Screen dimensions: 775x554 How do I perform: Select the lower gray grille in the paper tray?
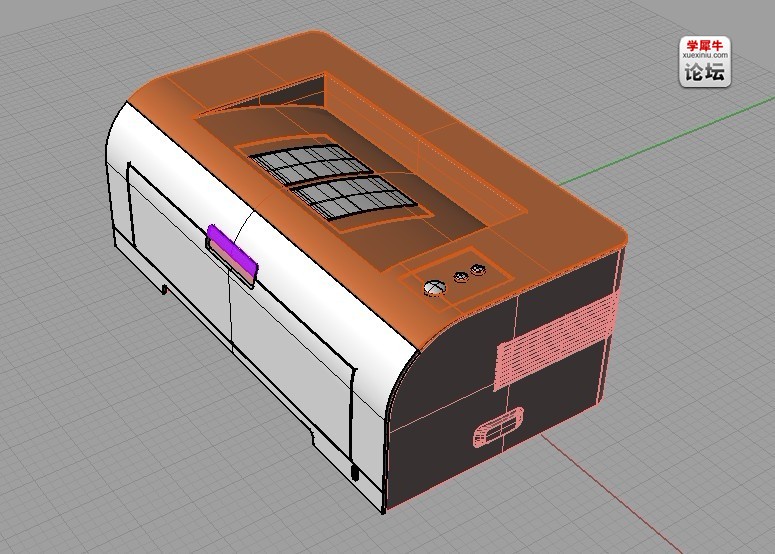pos(354,198)
